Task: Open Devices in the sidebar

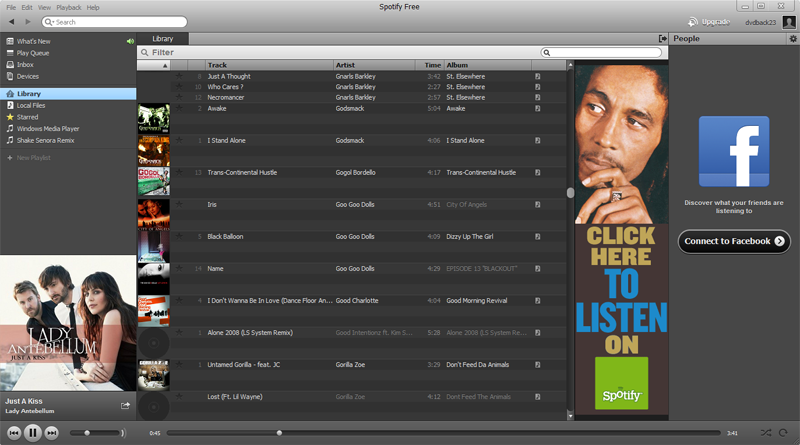Action: pos(28,77)
